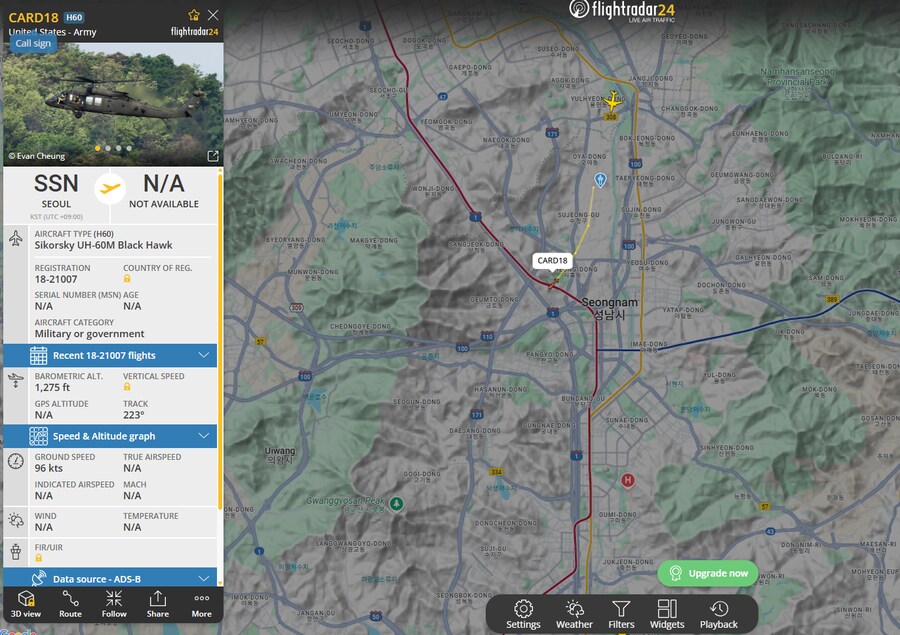Open 3D view

(26, 604)
